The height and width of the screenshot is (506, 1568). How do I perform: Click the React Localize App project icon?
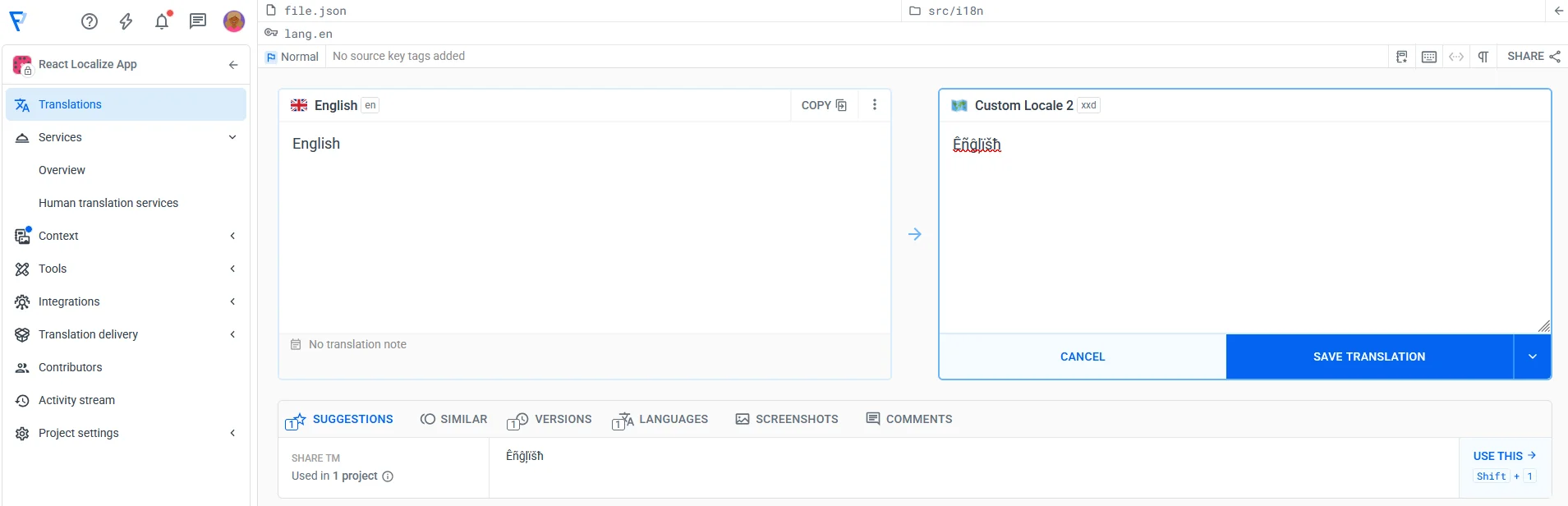(22, 65)
